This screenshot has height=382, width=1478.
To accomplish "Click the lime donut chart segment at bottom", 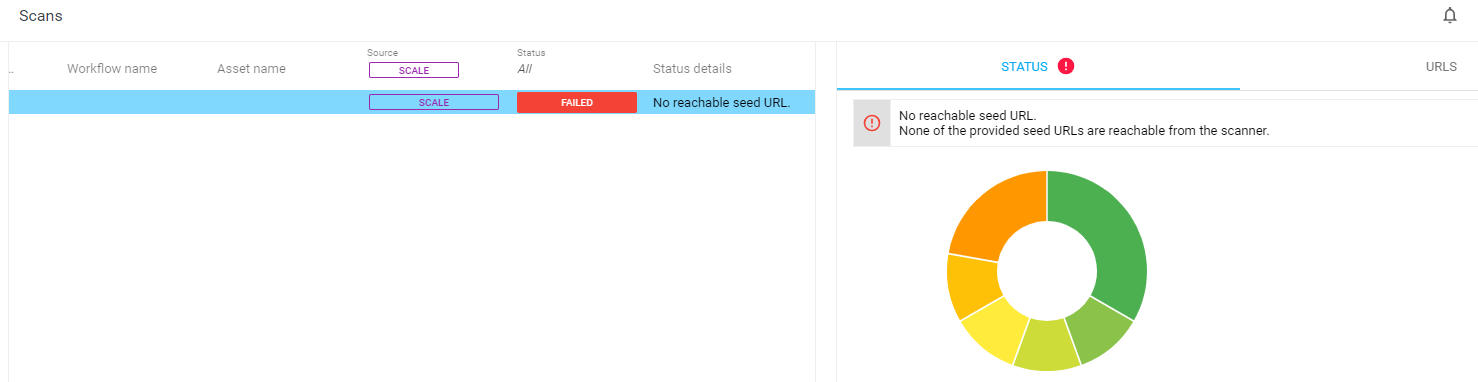I will click(1049, 347).
